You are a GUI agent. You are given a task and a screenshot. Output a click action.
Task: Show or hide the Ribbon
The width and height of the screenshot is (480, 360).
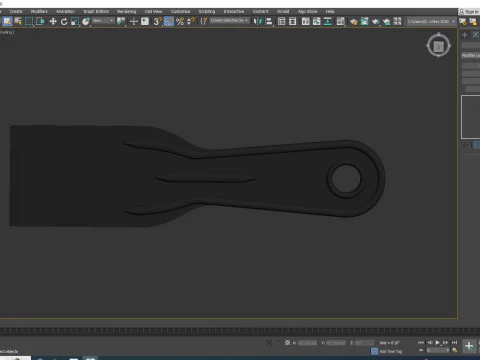305,22
